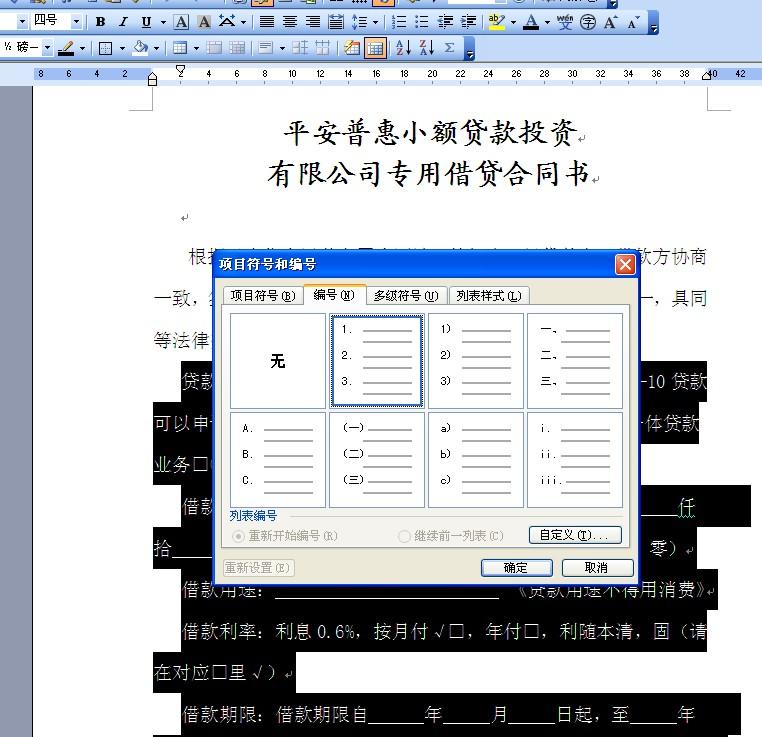Switch to 多级符号 (U) tab
762x737 pixels.
coord(406,295)
